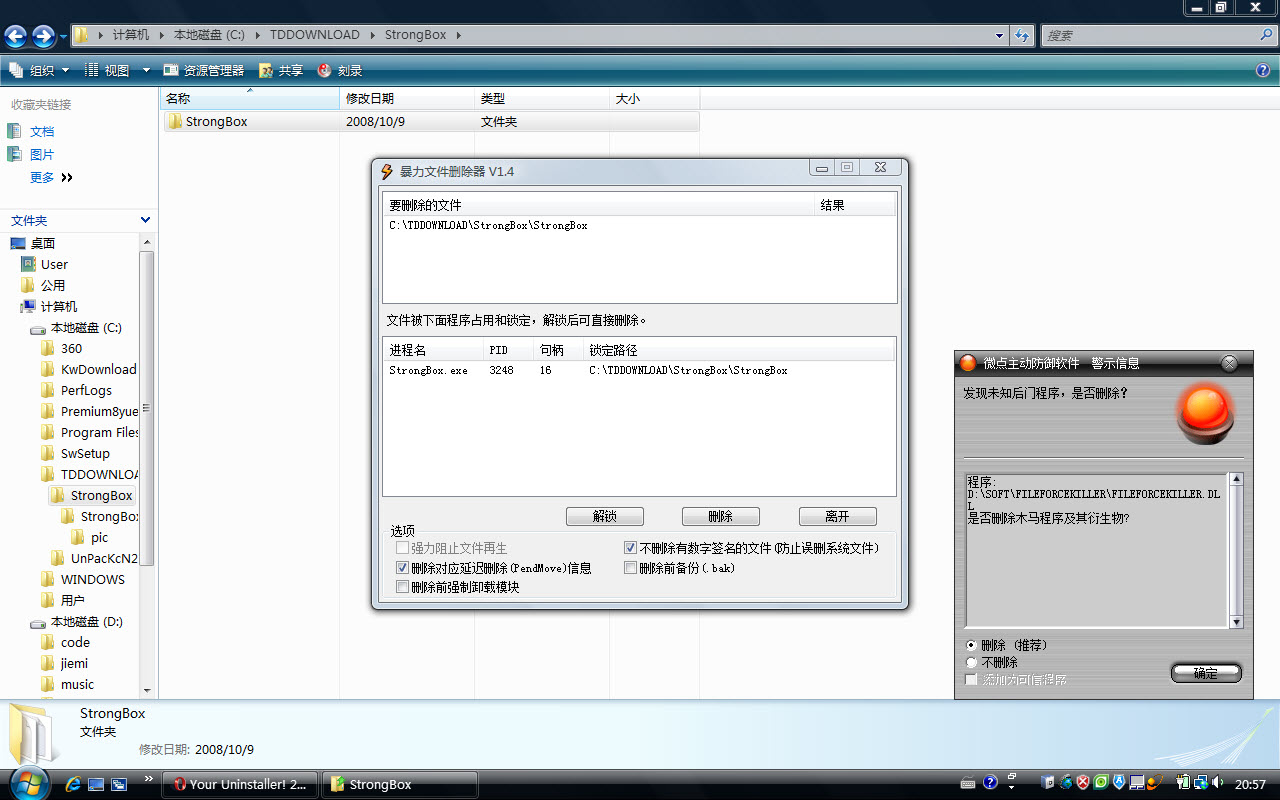Enable 删除前强制卸载模块 checkbox
1280x800 pixels.
coord(402,587)
